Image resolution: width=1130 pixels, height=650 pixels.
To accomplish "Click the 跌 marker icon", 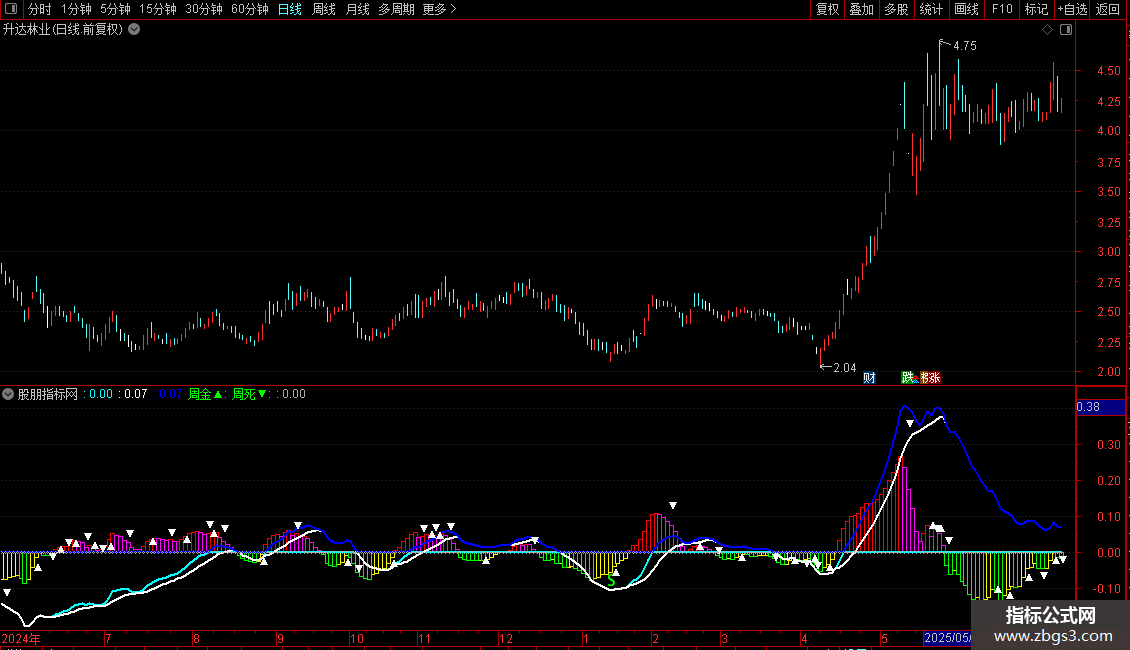I will pyautogui.click(x=907, y=378).
